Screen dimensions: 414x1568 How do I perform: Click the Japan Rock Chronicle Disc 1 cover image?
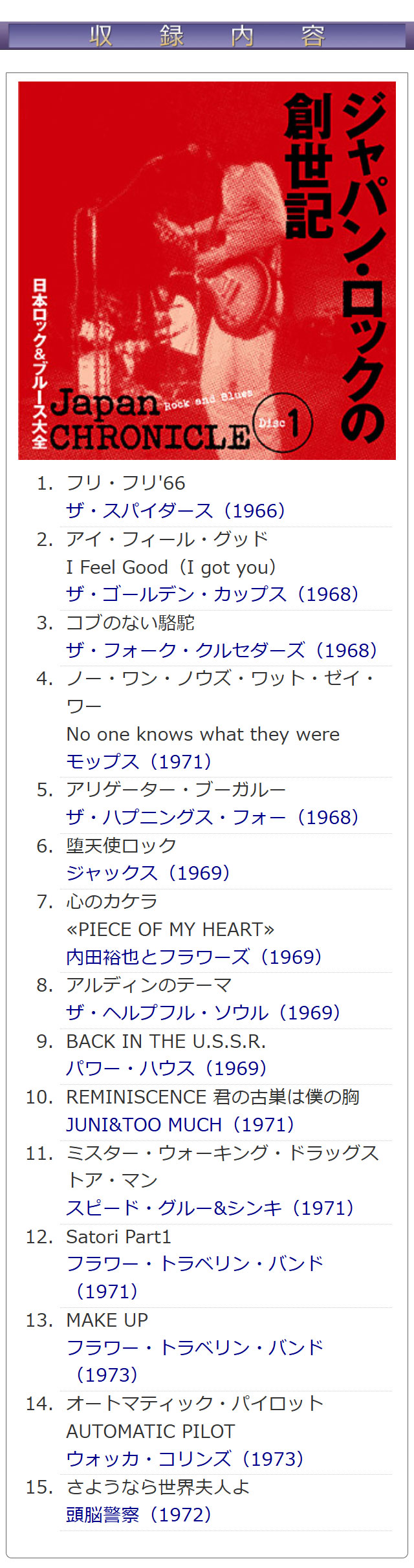pos(206,270)
